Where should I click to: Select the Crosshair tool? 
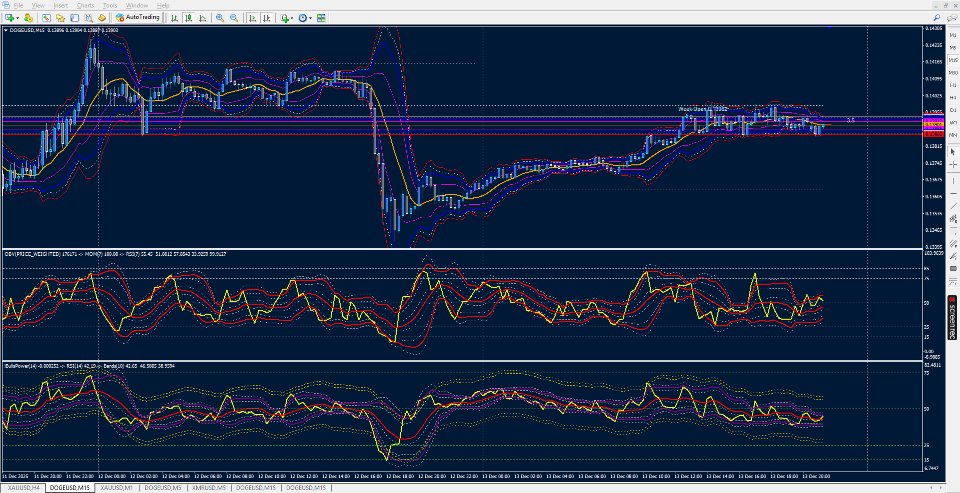coord(953,164)
